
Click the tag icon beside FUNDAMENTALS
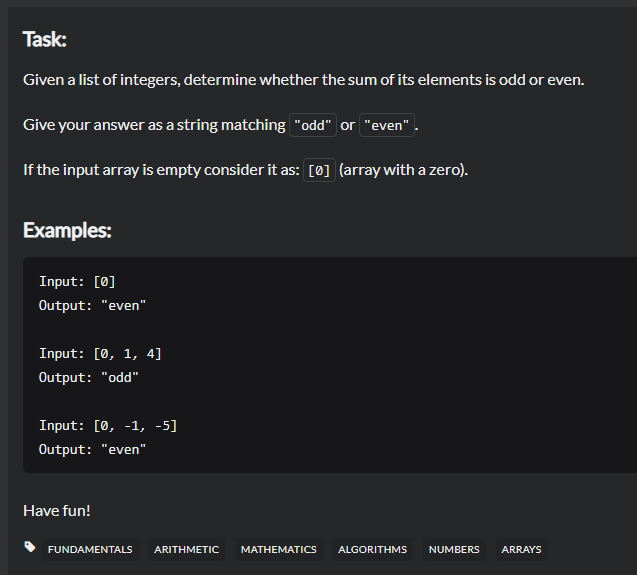pos(30,547)
